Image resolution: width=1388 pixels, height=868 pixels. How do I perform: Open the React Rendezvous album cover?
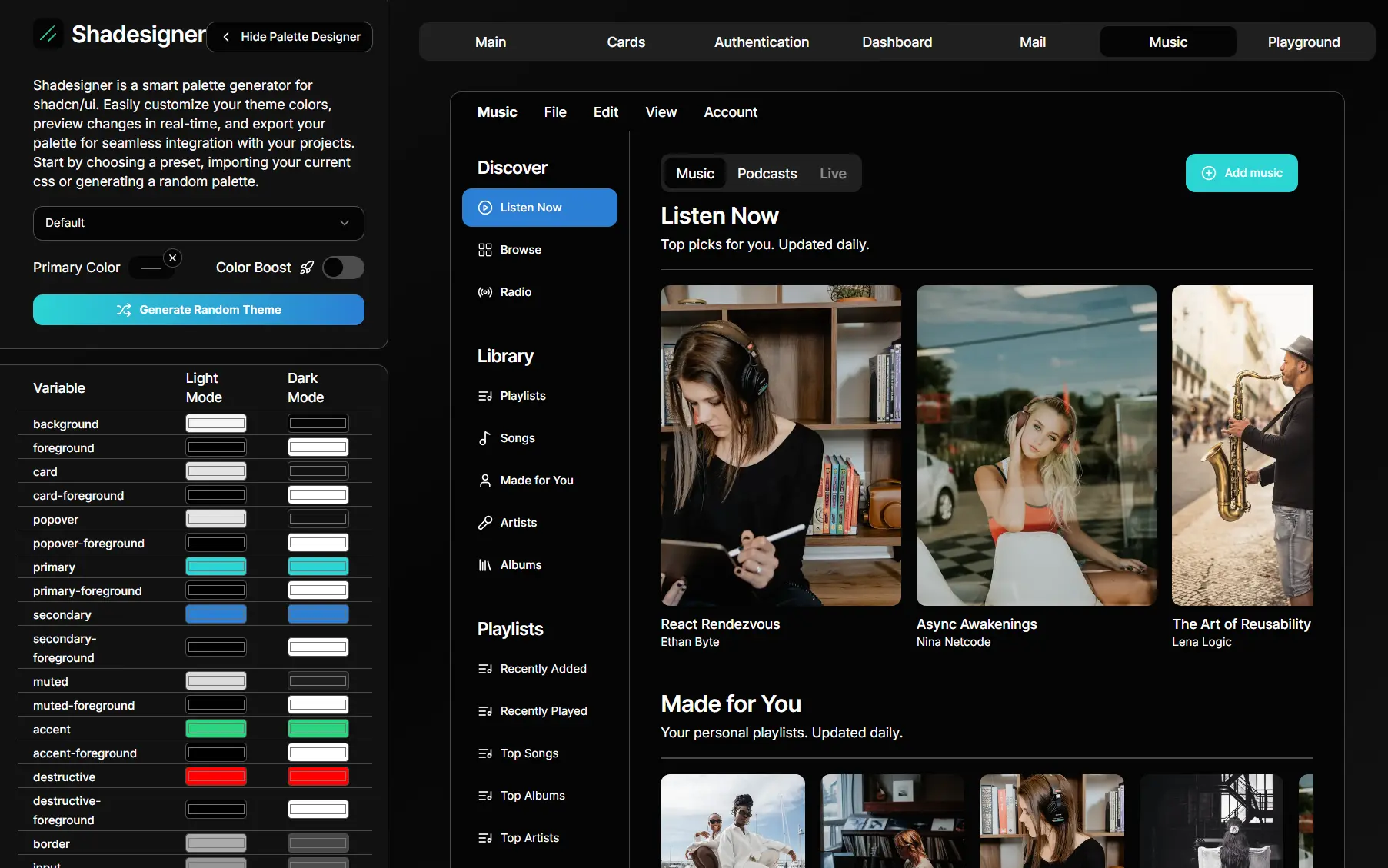(781, 445)
